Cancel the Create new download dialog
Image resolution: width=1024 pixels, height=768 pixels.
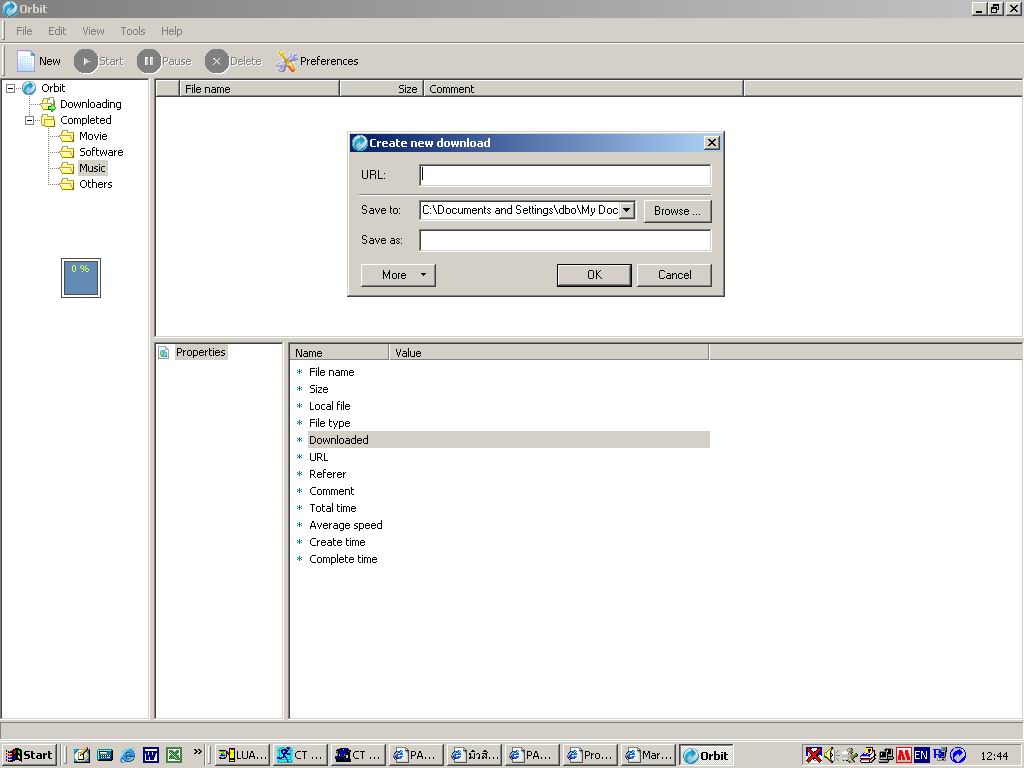pos(674,275)
